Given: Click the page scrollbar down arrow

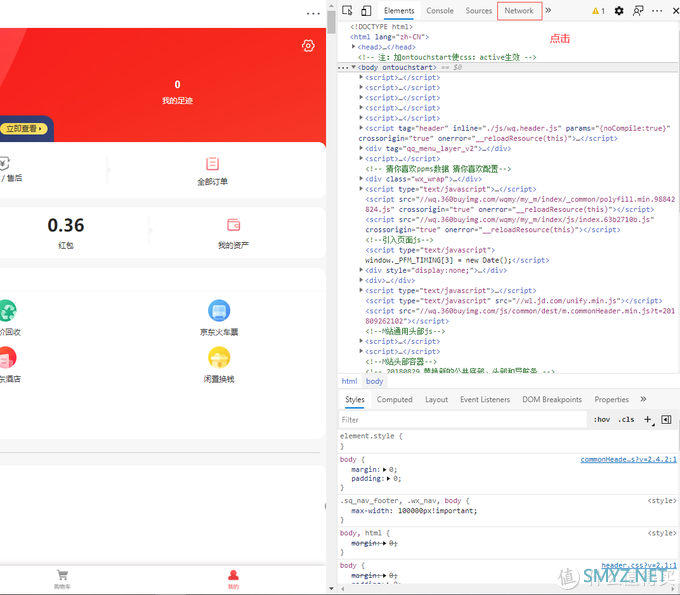Looking at the screenshot, I should [332, 589].
